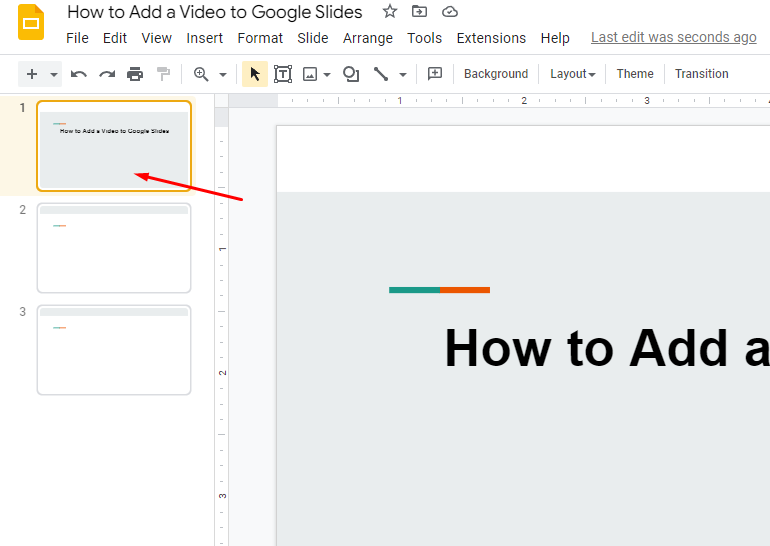
Task: Open version history via last edit link
Action: click(673, 37)
